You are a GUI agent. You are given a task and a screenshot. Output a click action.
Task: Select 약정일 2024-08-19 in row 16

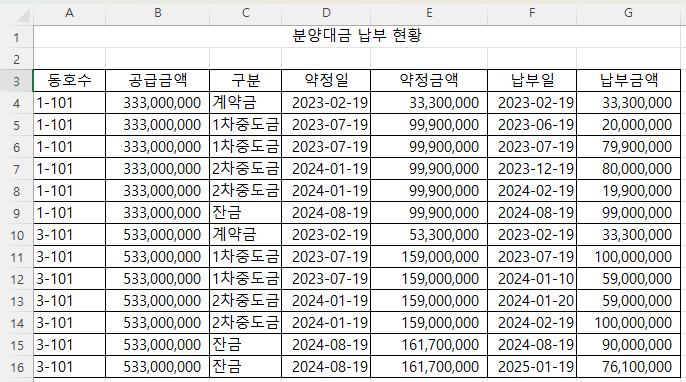[x=326, y=367]
